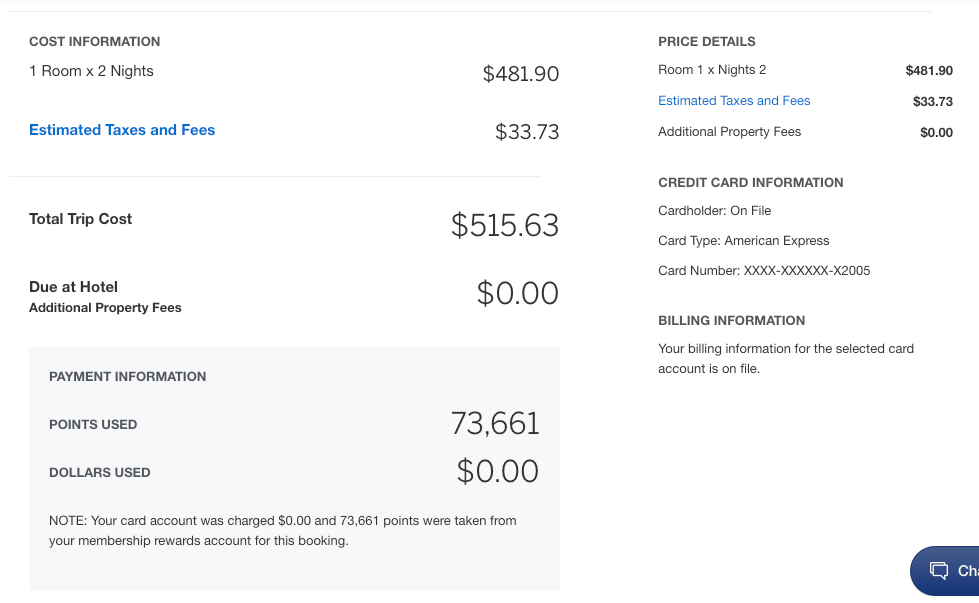The image size is (979, 603).
Task: Click the $515.63 Total Trip Cost amount
Action: 504,225
